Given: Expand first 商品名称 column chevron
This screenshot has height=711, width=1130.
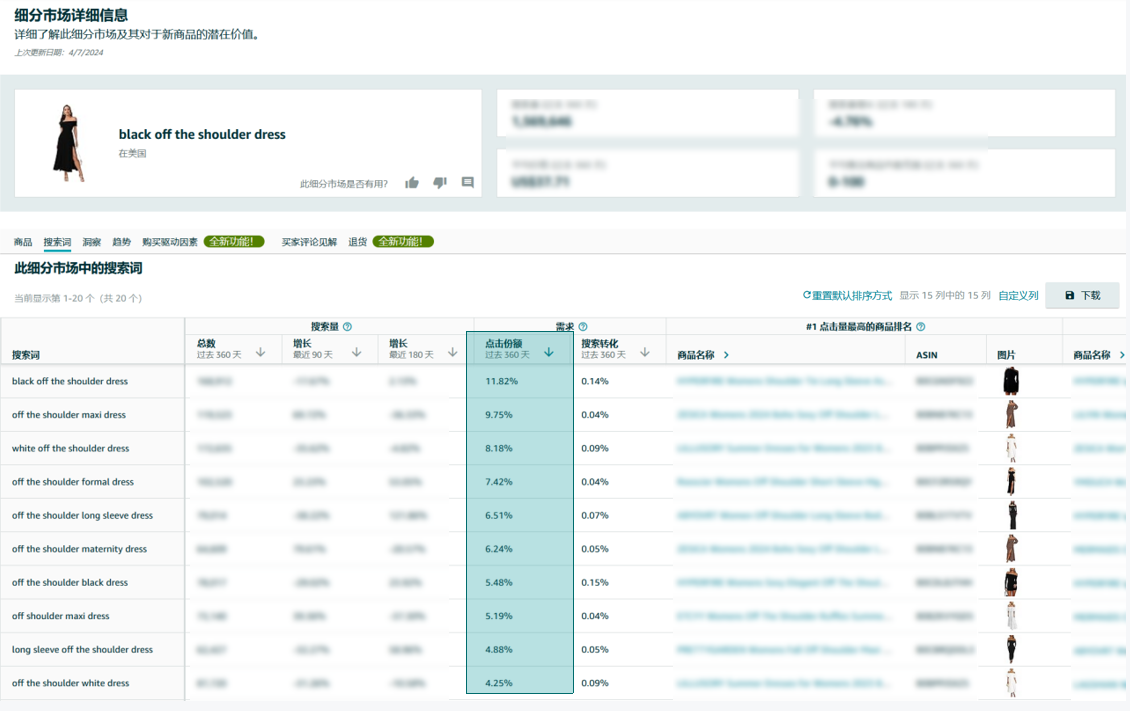Looking at the screenshot, I should (726, 355).
